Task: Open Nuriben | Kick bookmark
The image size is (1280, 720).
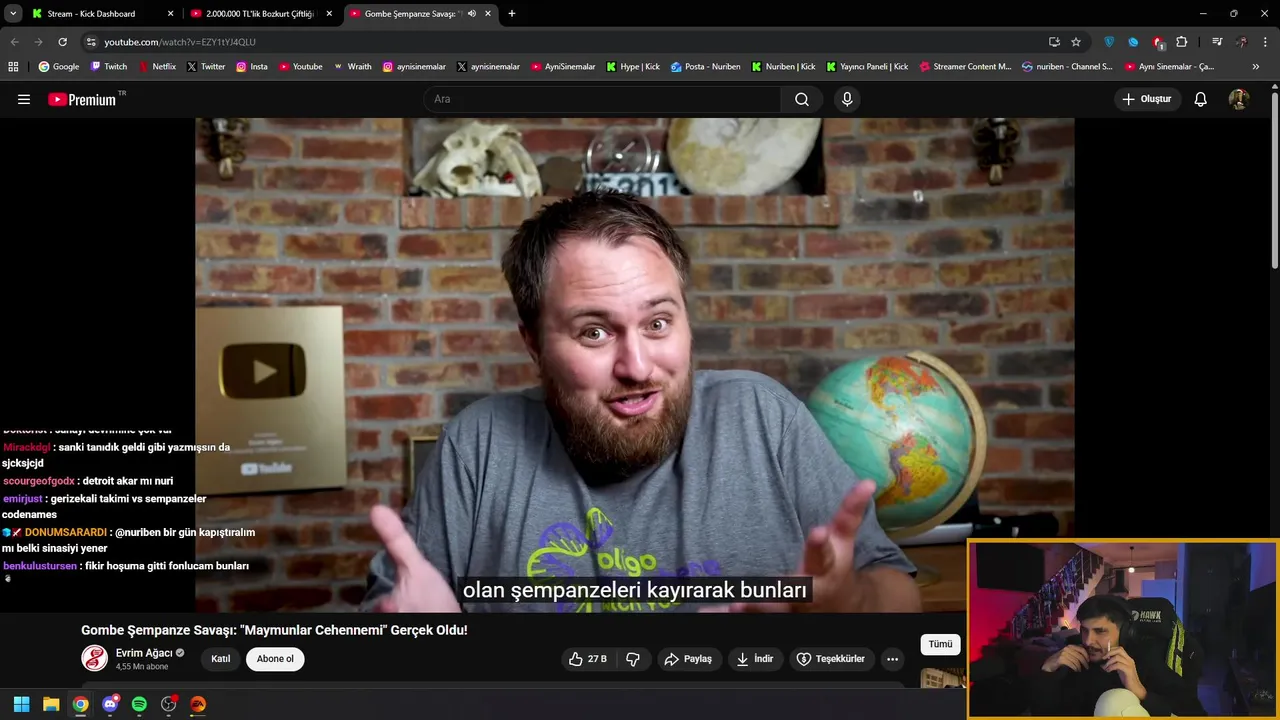Action: (783, 67)
